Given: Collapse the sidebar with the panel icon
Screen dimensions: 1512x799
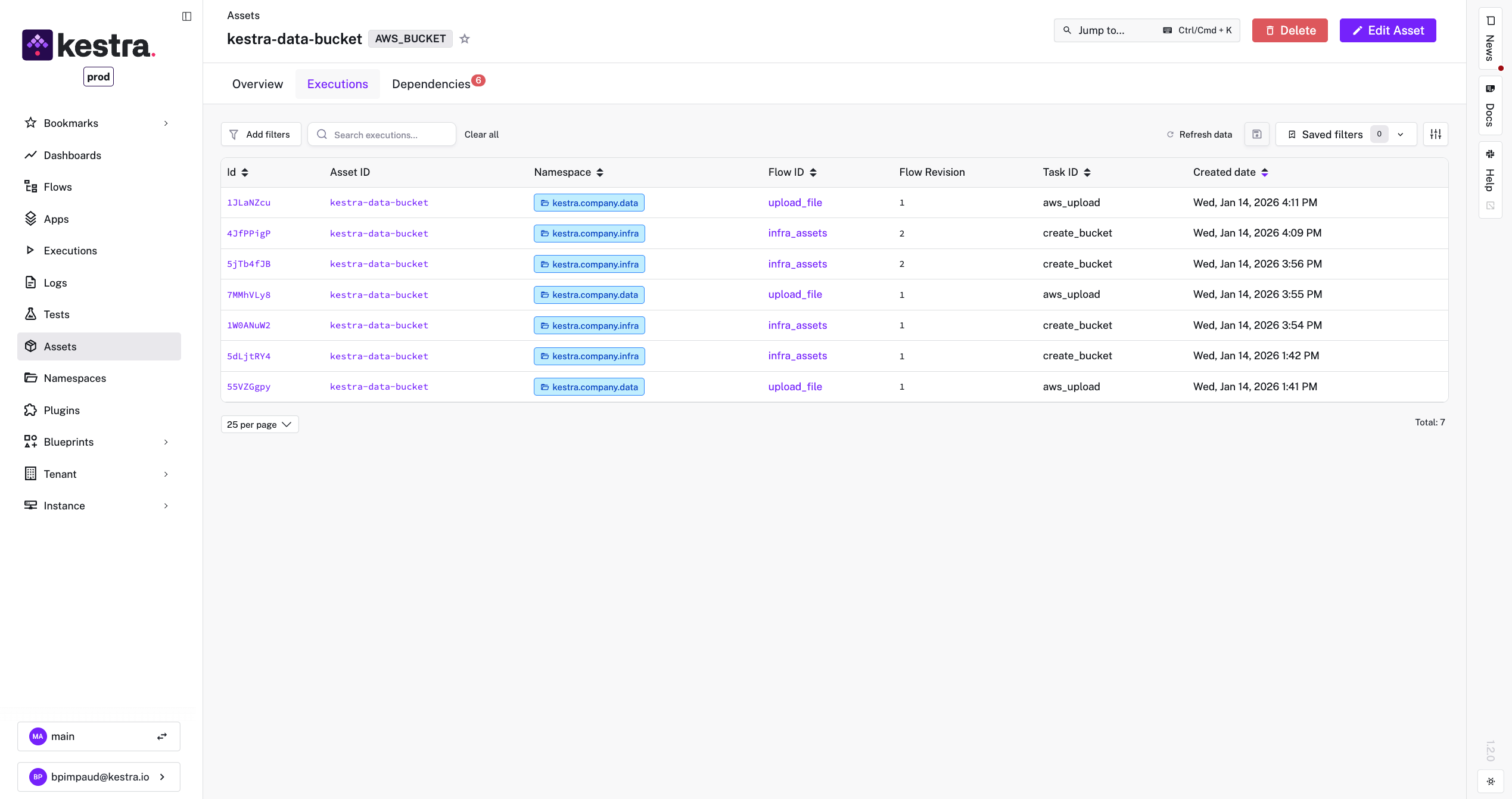Looking at the screenshot, I should (x=186, y=16).
